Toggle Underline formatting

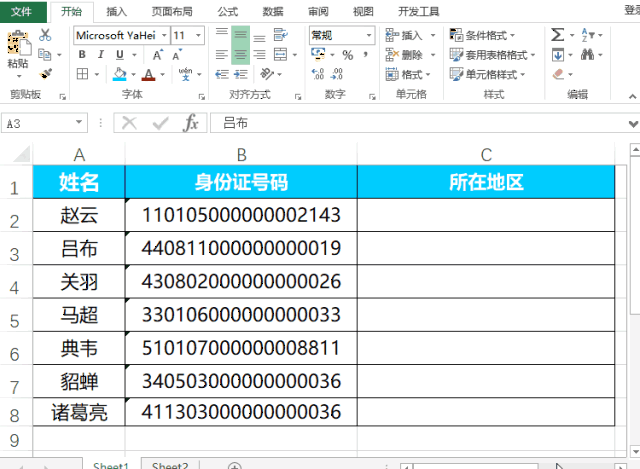120,54
